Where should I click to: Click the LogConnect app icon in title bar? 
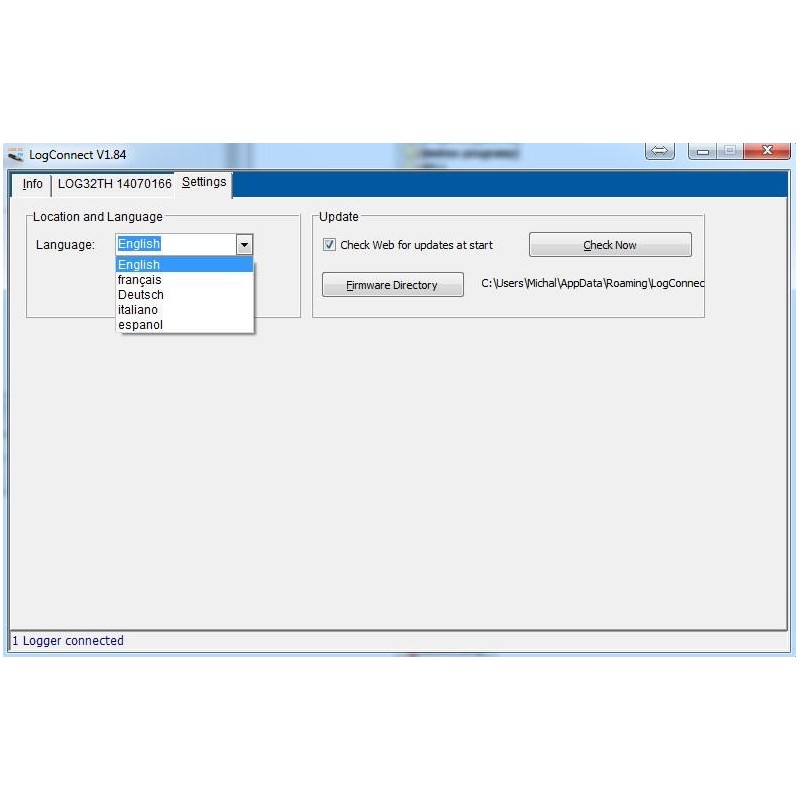pos(16,155)
